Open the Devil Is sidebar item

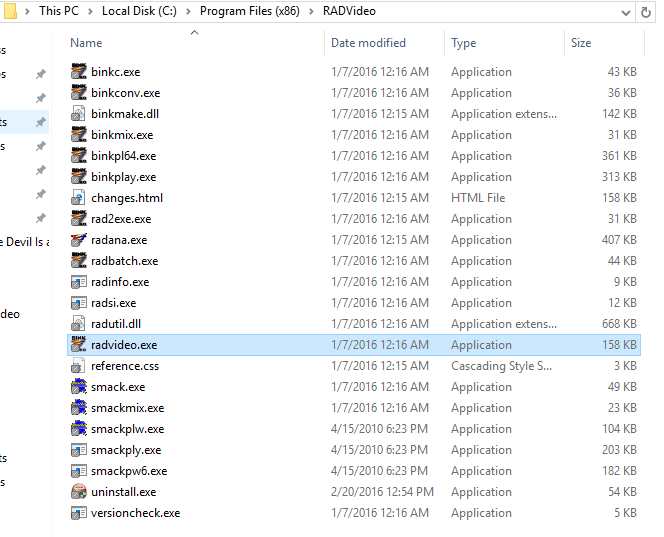tap(25, 242)
